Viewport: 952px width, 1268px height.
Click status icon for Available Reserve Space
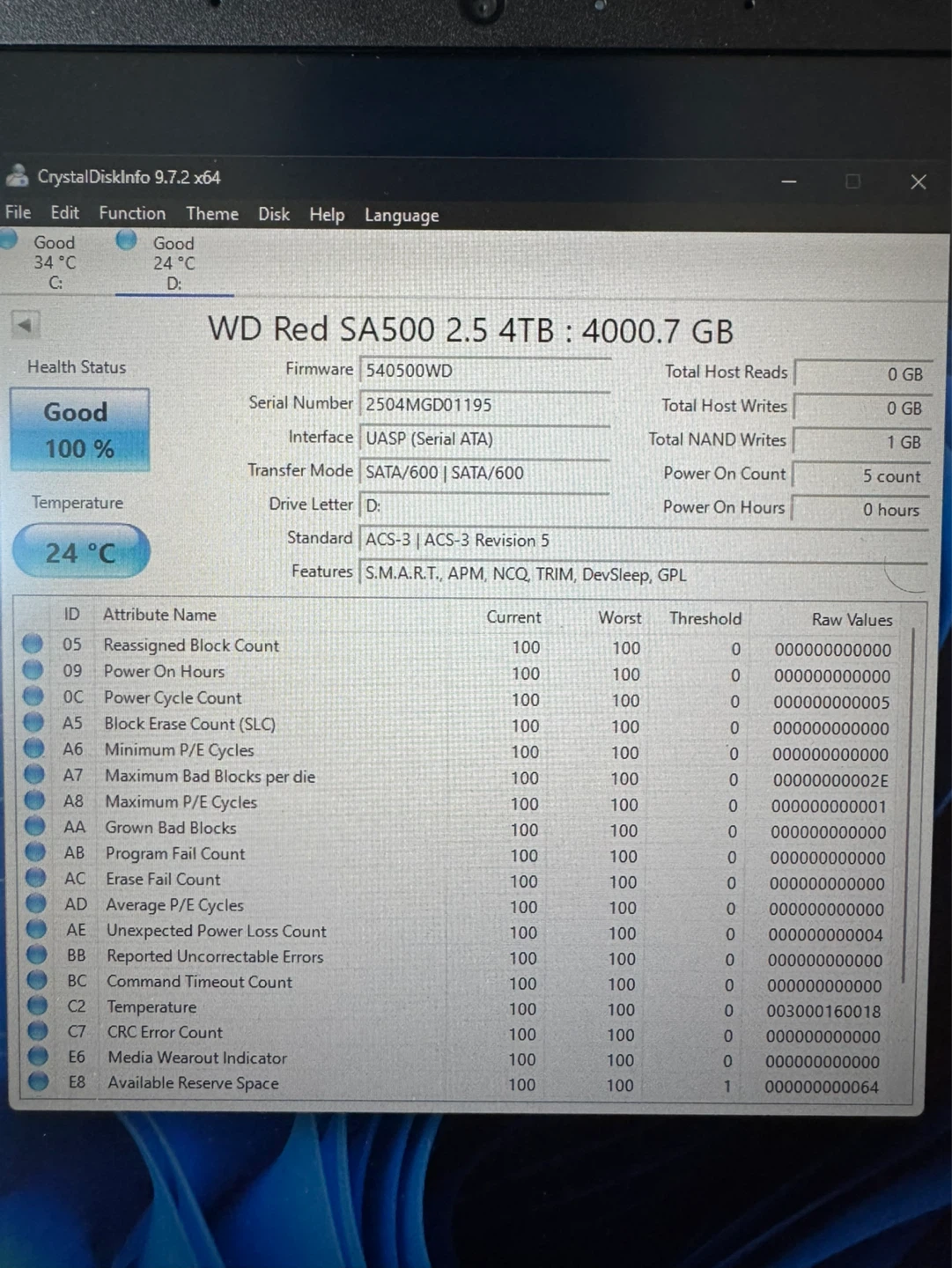[x=38, y=1081]
